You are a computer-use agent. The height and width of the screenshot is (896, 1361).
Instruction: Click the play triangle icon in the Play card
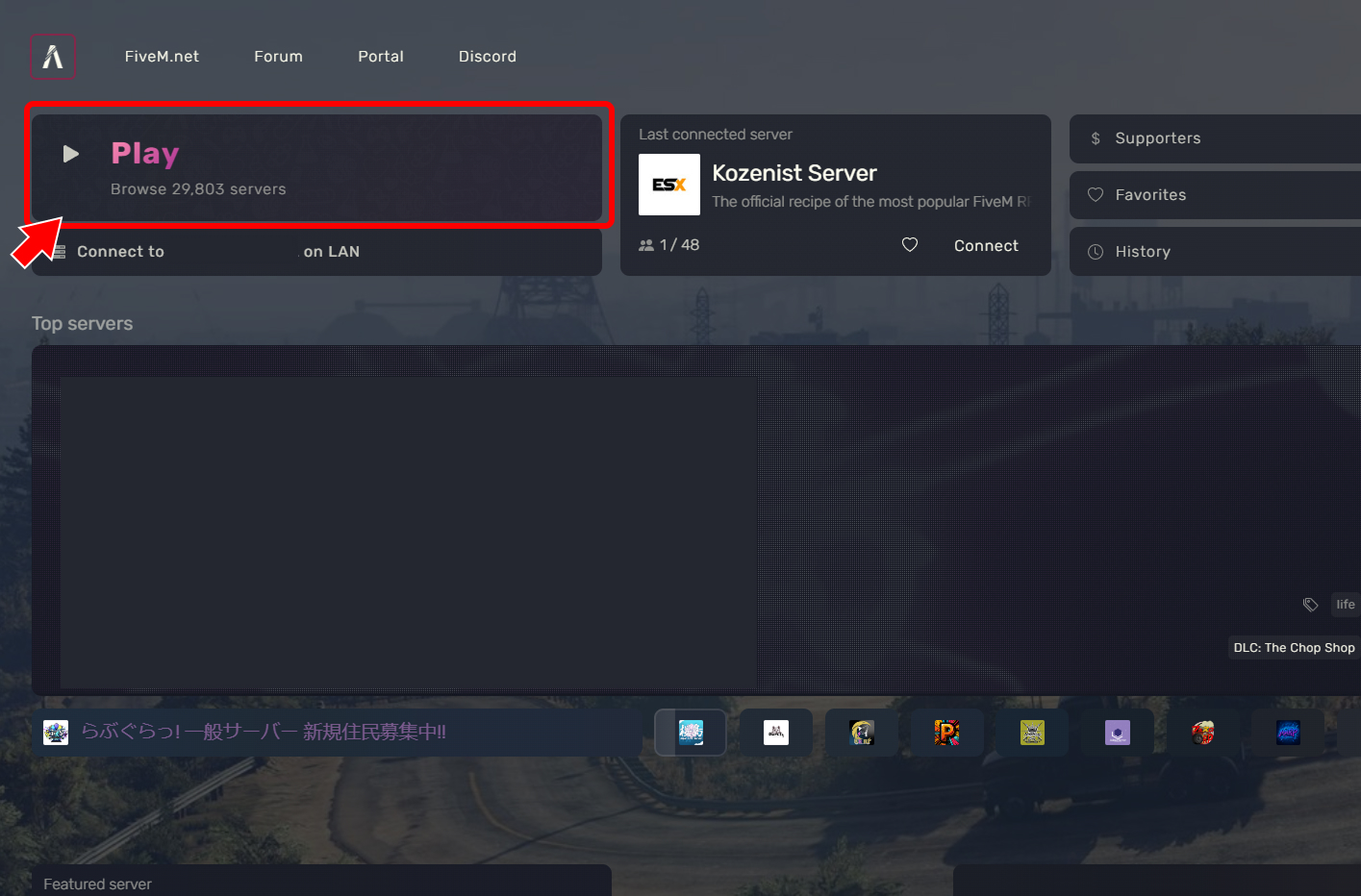coord(70,153)
